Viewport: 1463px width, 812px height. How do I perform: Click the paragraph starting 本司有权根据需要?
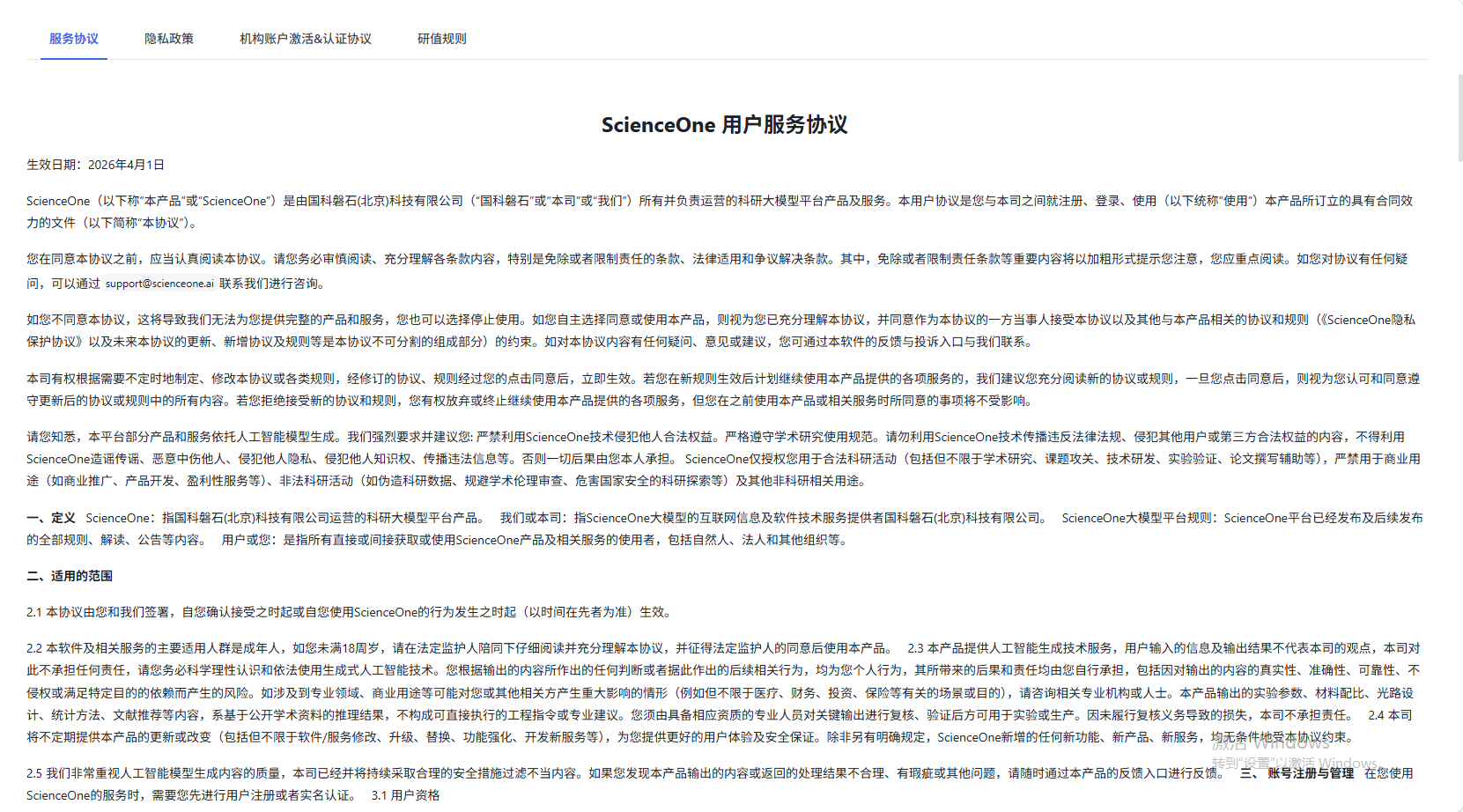coord(723,389)
